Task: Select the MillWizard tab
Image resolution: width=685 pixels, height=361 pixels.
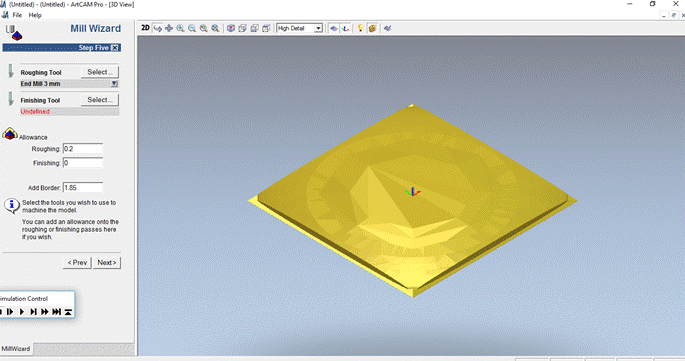Action: [x=16, y=349]
